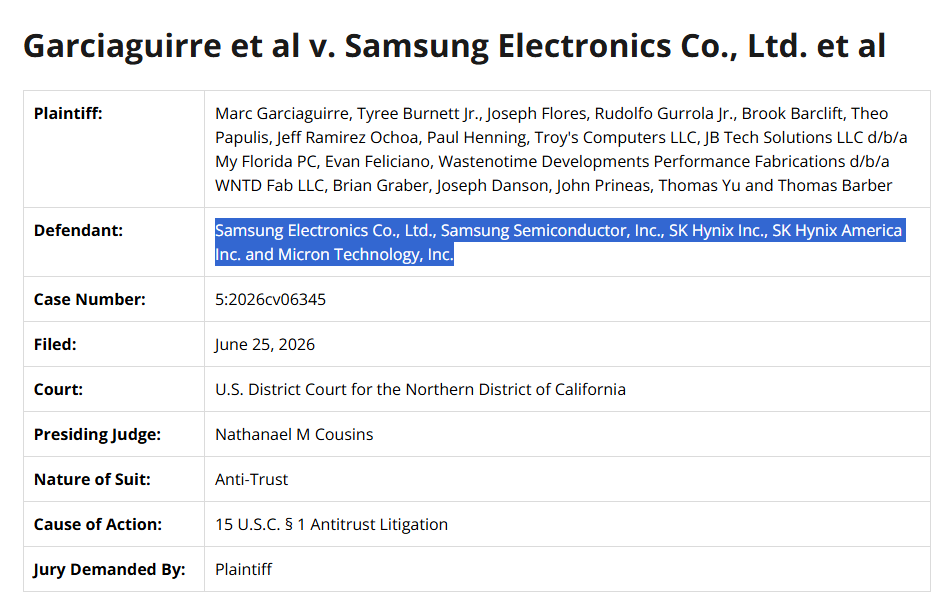Click 15 U.S.C. § 1 Antitrust Litigation text

tap(331, 524)
